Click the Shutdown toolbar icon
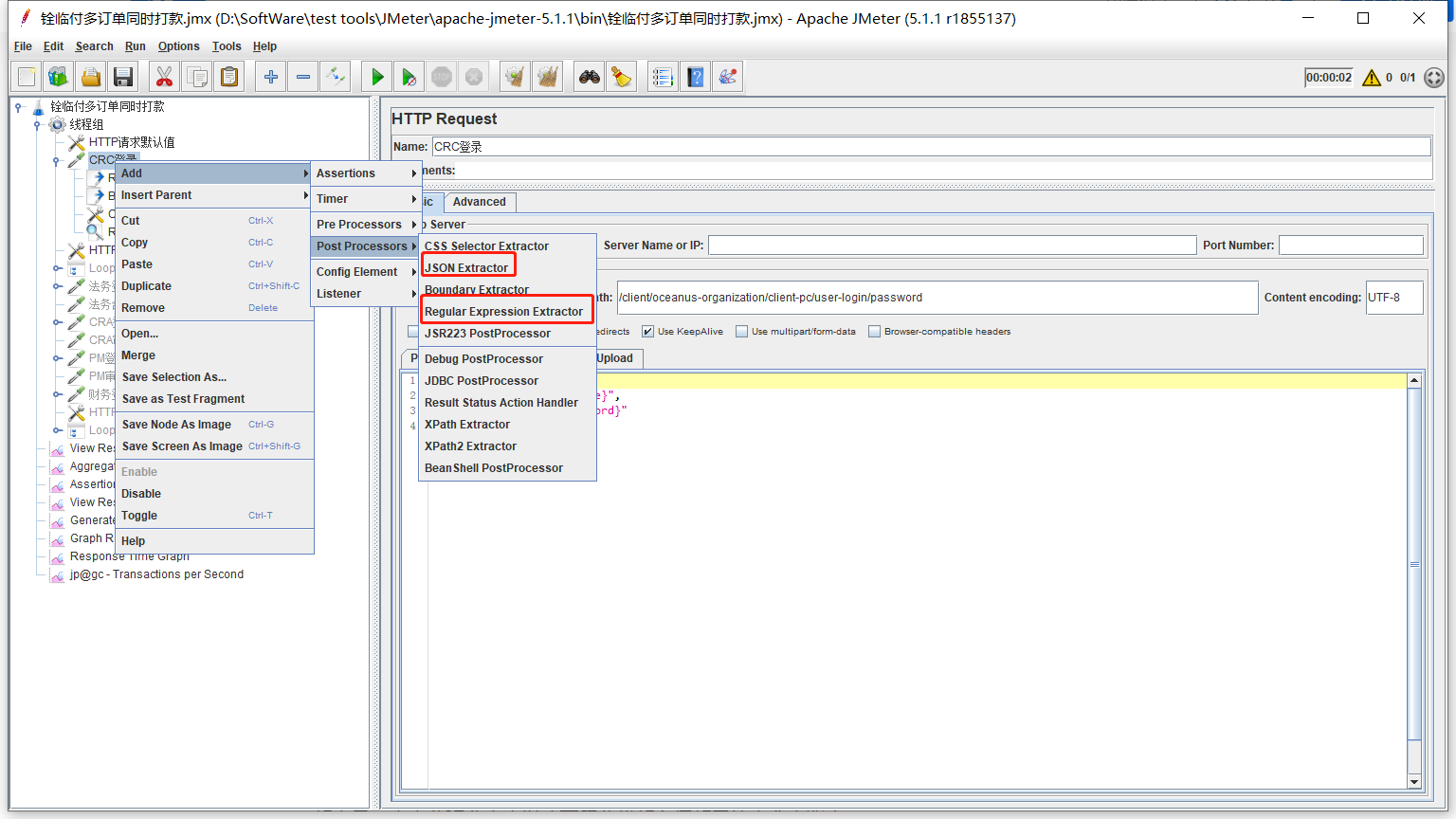Viewport: 1456px width, 819px height. point(474,77)
